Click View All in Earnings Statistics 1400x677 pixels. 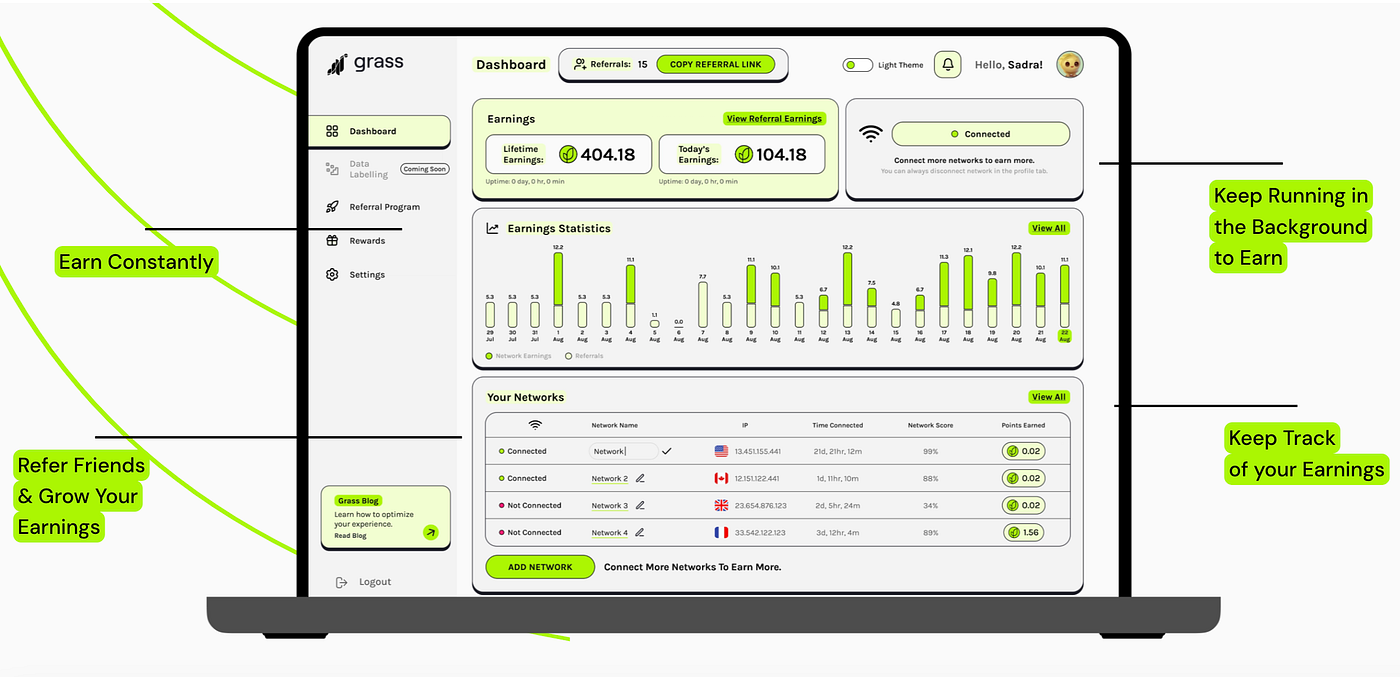pyautogui.click(x=1049, y=228)
